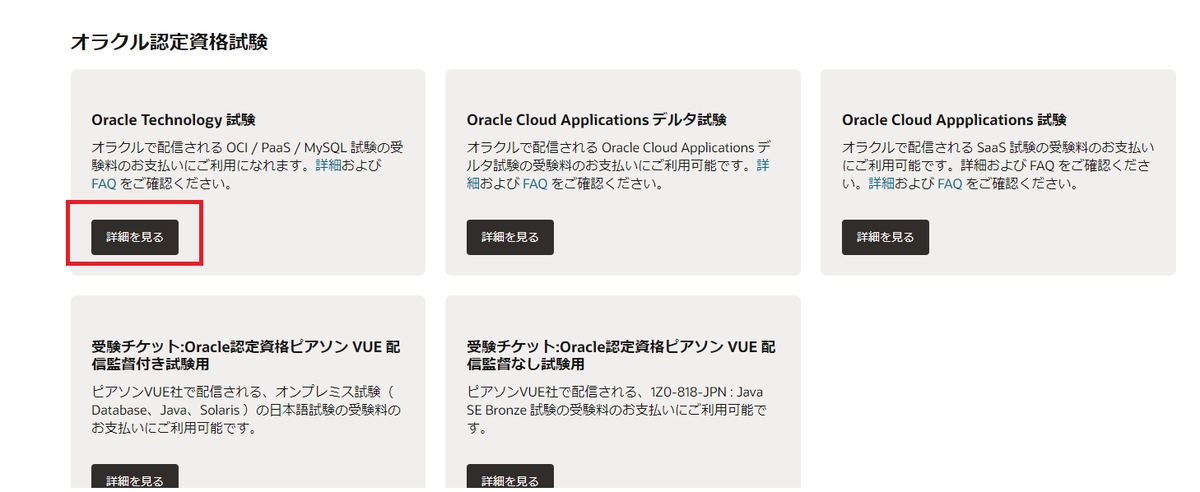Select the オンプレミス試験 Database、Java、Solaris description
Image resolution: width=1200 pixels, height=492 pixels.
(245, 410)
